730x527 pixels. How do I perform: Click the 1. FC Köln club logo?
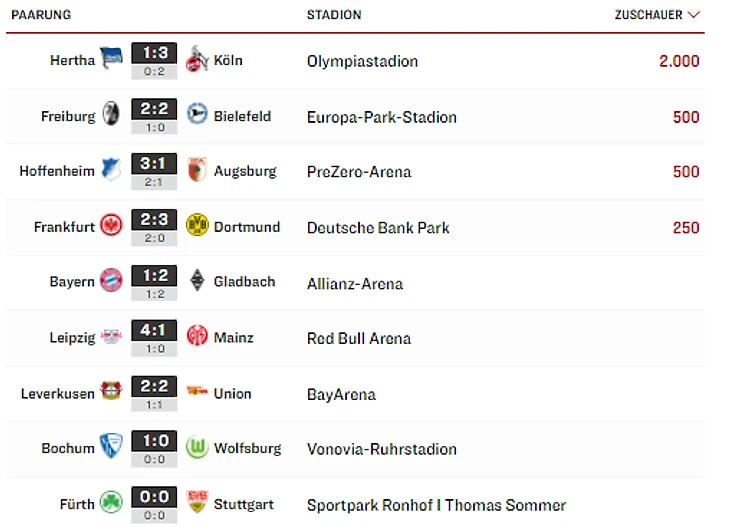197,60
